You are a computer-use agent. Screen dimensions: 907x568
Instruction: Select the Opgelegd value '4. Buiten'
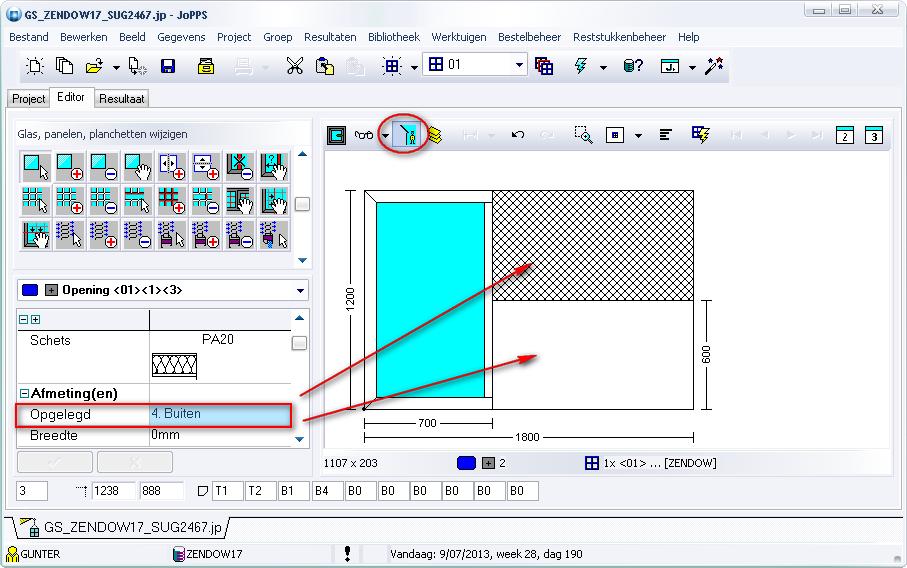[x=220, y=414]
